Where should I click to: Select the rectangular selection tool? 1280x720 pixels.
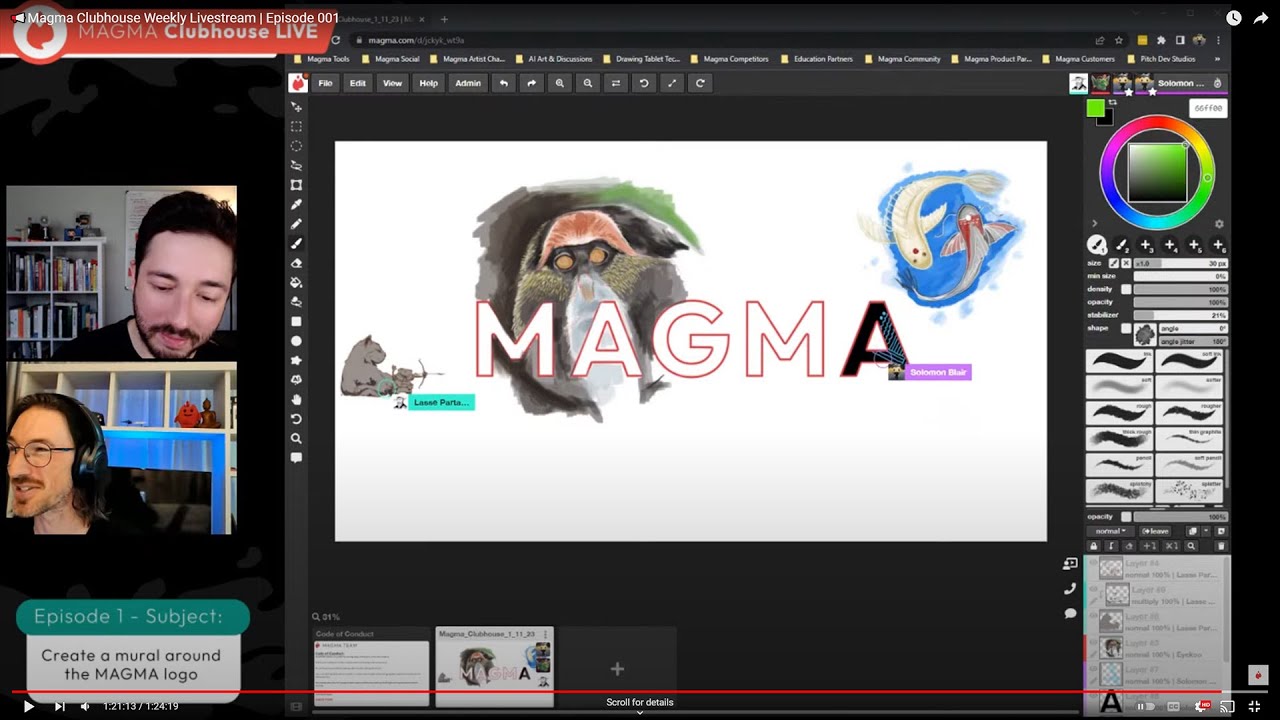pyautogui.click(x=296, y=126)
